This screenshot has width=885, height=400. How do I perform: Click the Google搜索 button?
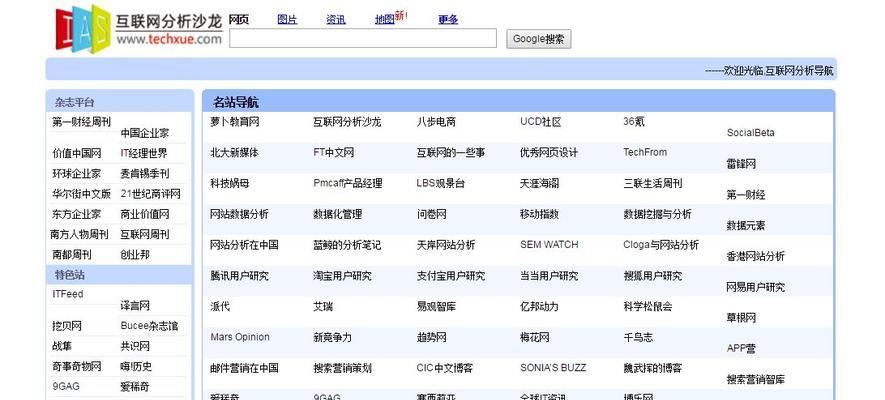click(538, 39)
